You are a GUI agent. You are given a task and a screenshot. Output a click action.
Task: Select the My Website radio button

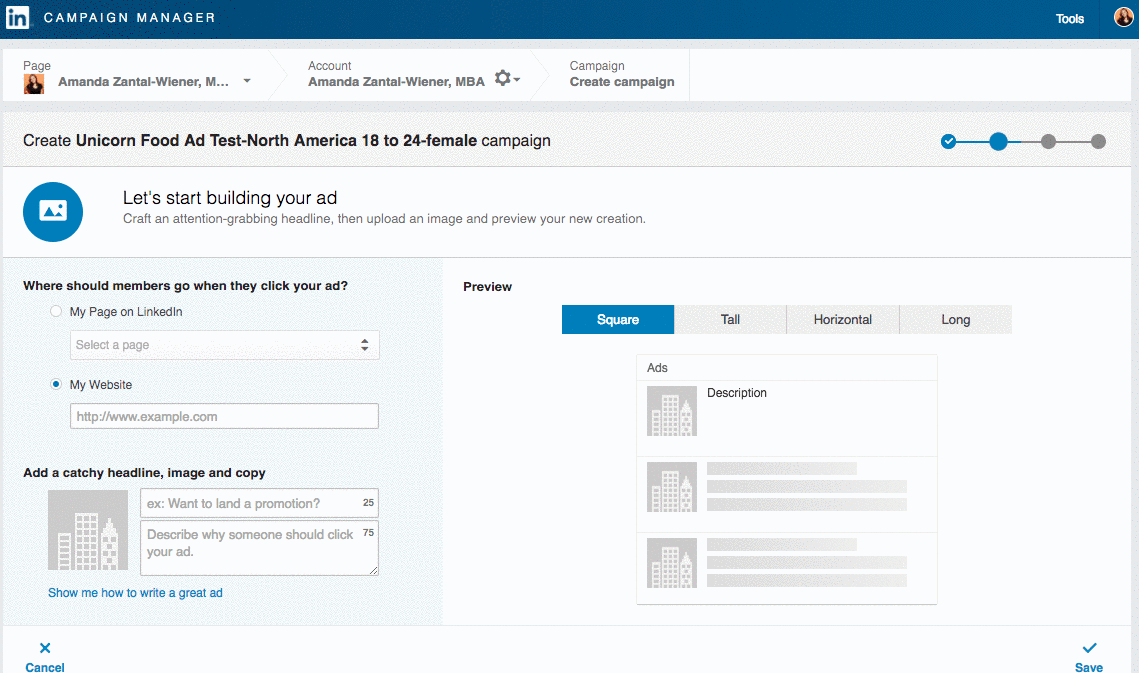[x=56, y=385]
